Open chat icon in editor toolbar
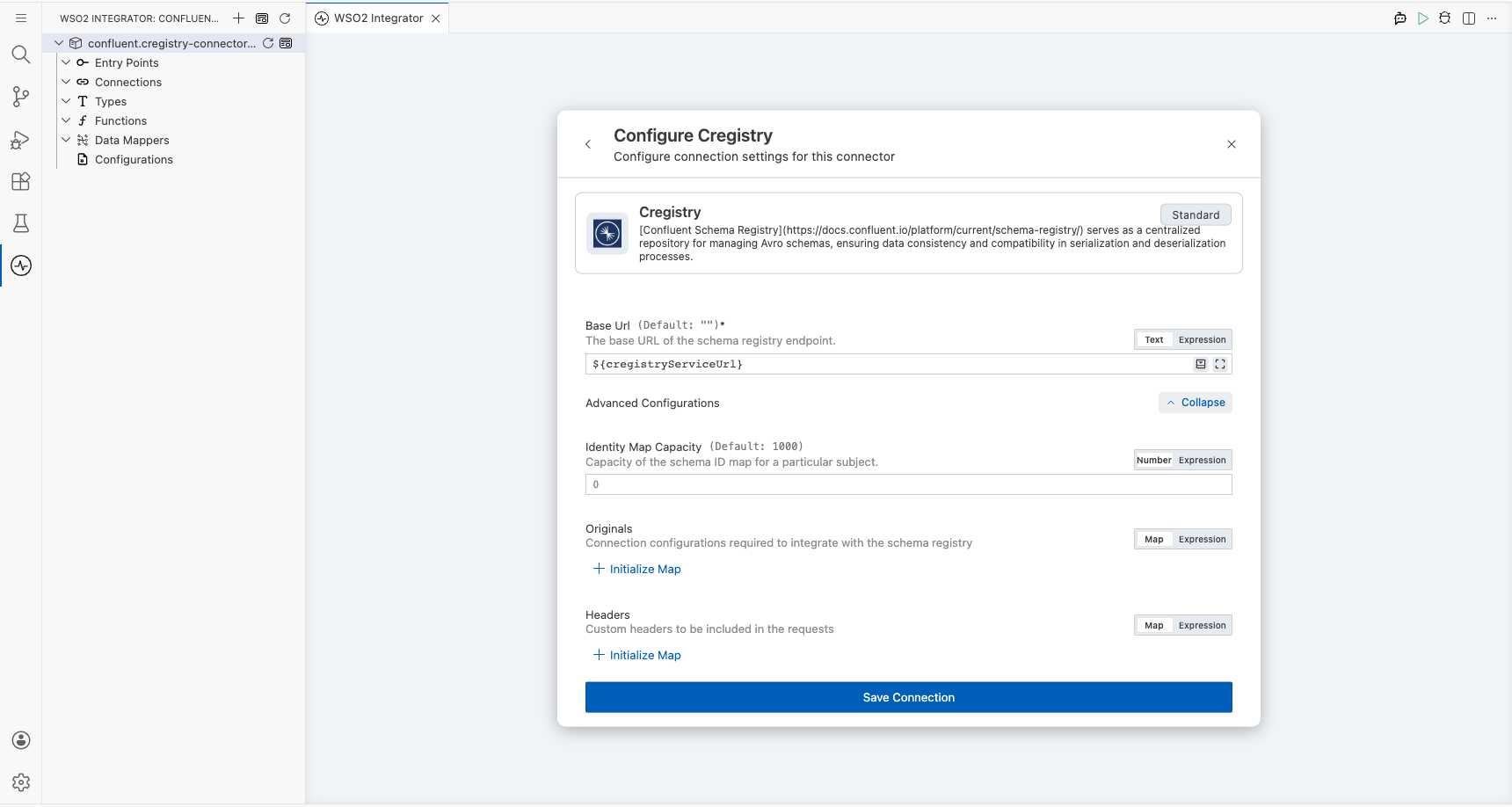The image size is (1512, 807). coord(1400,18)
